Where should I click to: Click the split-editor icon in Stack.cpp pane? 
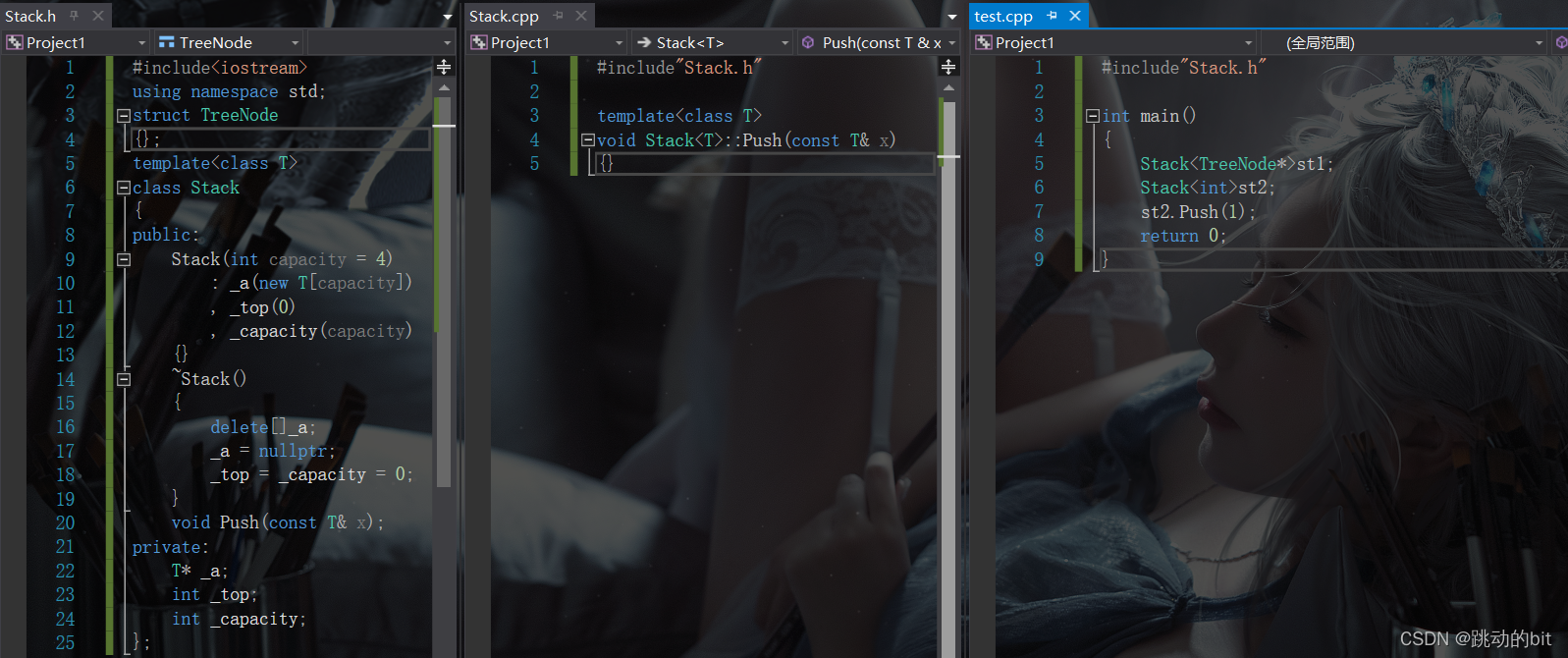click(x=948, y=67)
